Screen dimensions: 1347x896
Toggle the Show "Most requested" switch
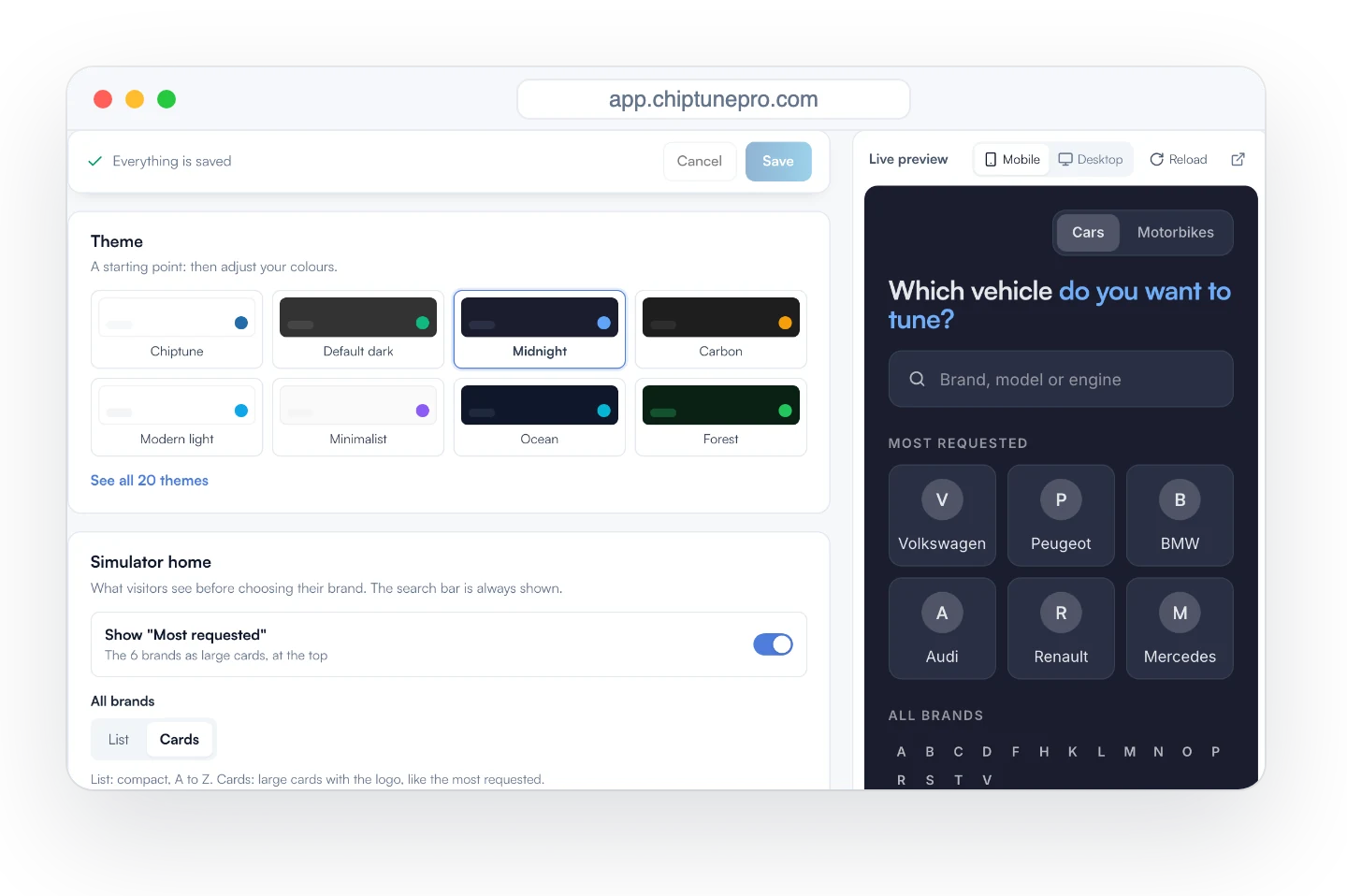pyautogui.click(x=773, y=644)
